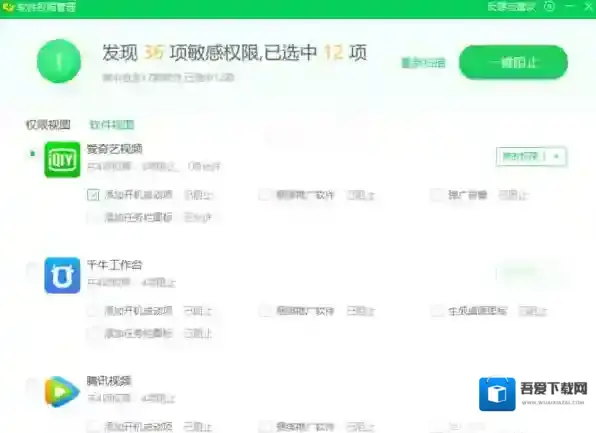The image size is (596, 433).
Task: Open the 恢复已阻止 link in title bar
Action: click(512, 6)
